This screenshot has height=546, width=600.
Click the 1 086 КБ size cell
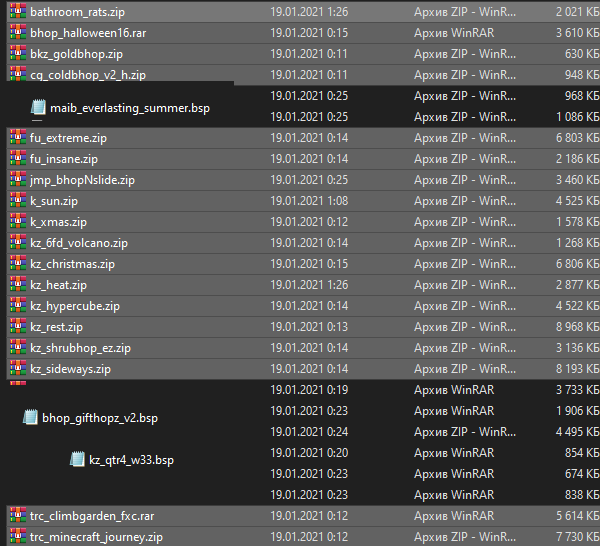pos(577,117)
